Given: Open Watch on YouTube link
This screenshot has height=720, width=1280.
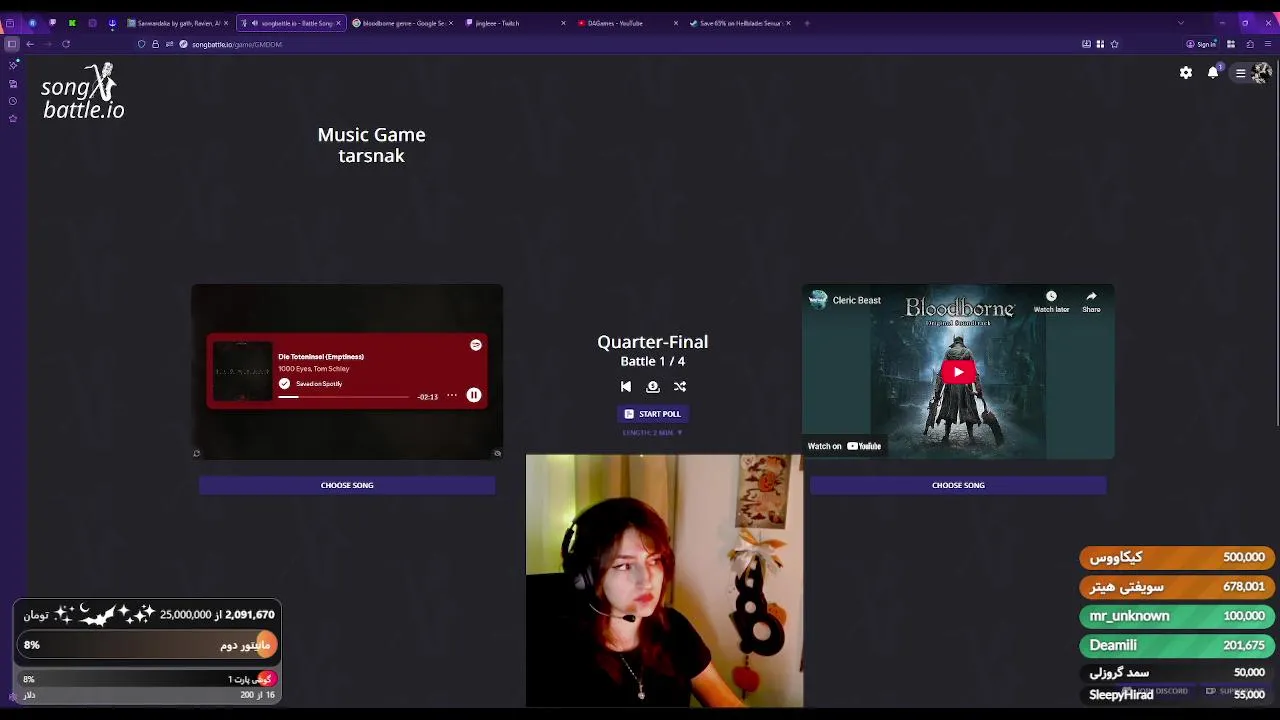Looking at the screenshot, I should [x=845, y=446].
